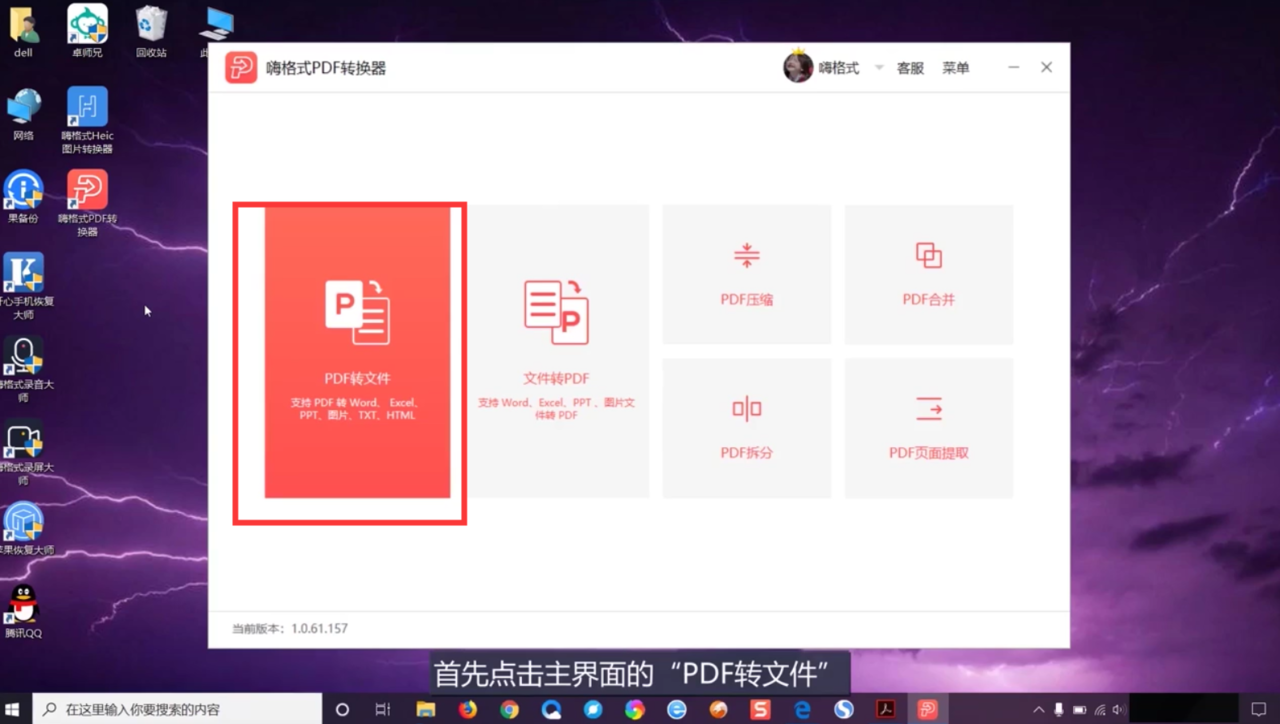The image size is (1280, 724).
Task: Open Internet Explorer from taskbar
Action: (x=677, y=709)
